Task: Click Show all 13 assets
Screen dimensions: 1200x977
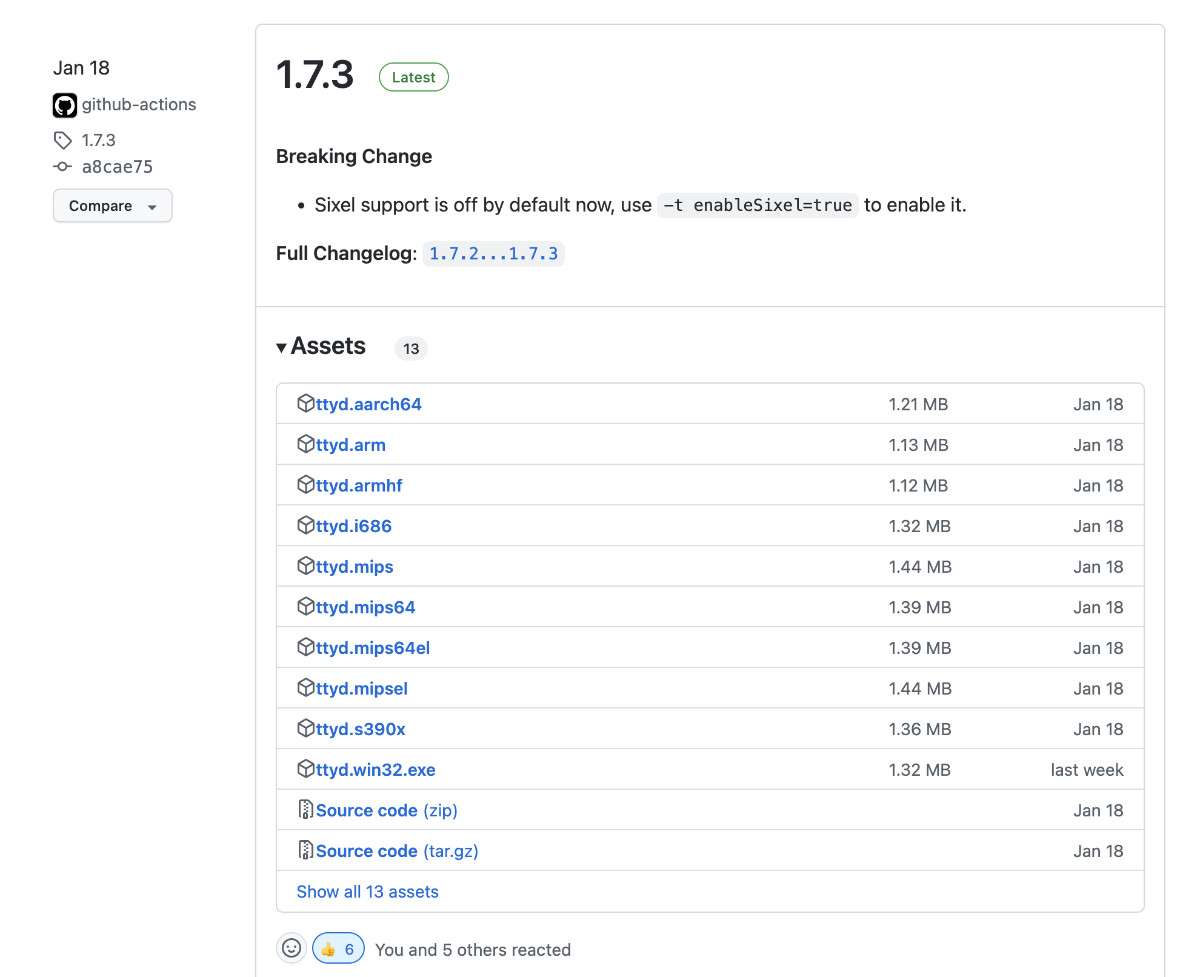Action: 368,891
